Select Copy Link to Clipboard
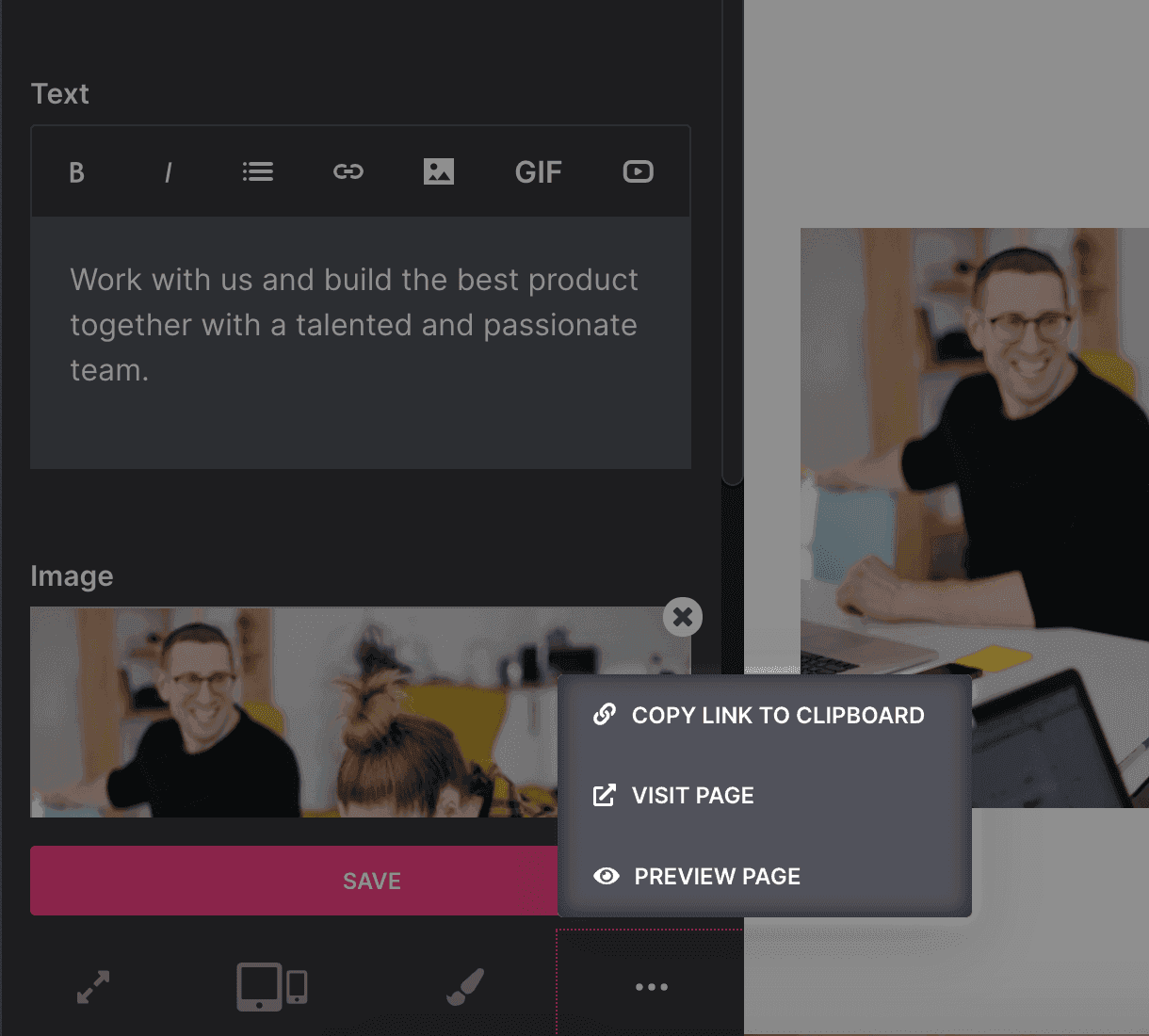The height and width of the screenshot is (1036, 1149). (765, 716)
